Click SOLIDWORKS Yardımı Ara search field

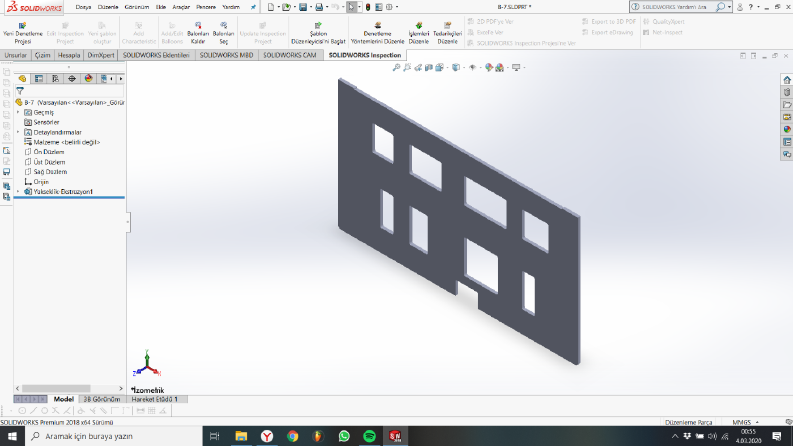click(673, 7)
